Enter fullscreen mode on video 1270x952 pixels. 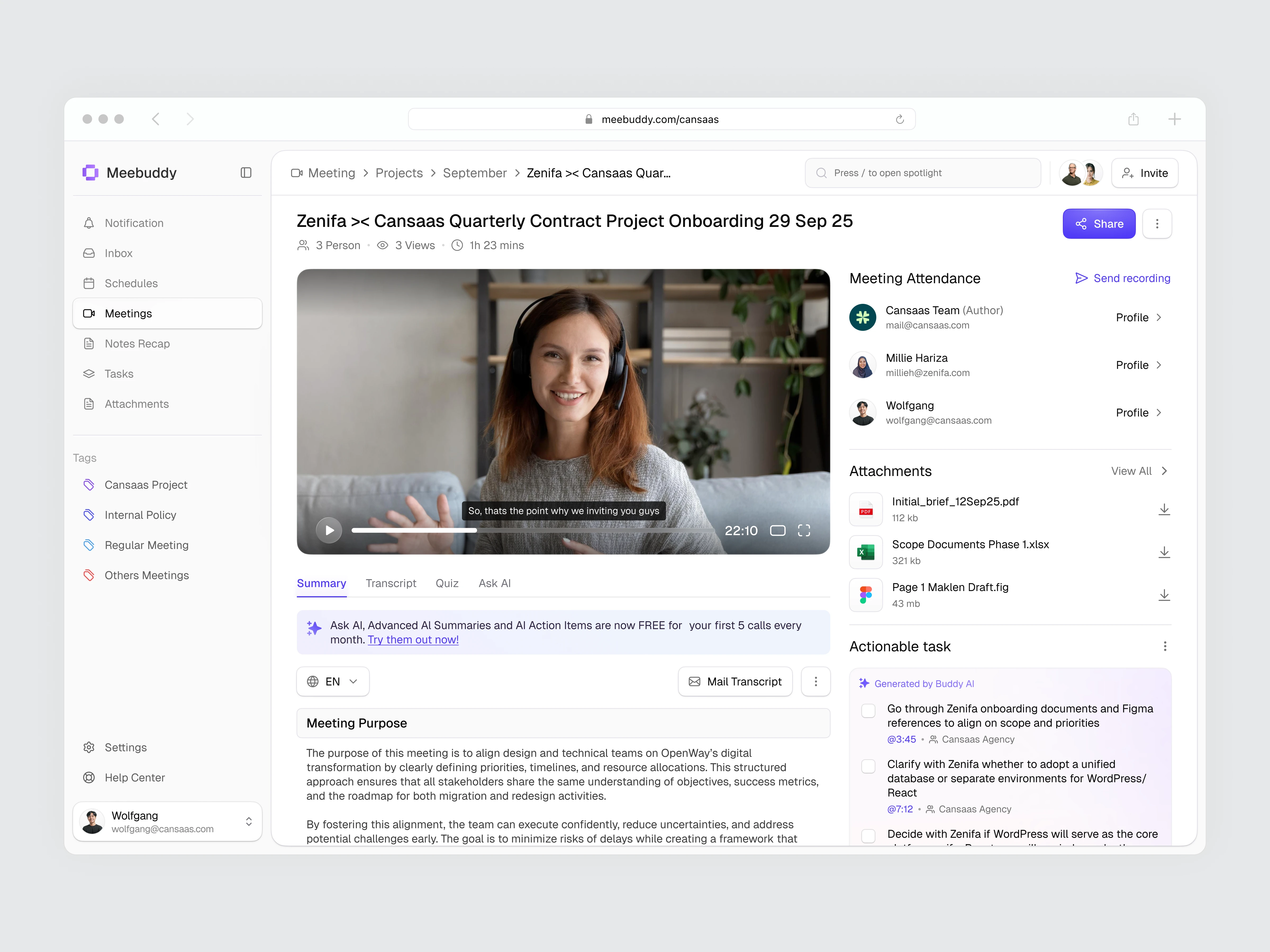804,530
